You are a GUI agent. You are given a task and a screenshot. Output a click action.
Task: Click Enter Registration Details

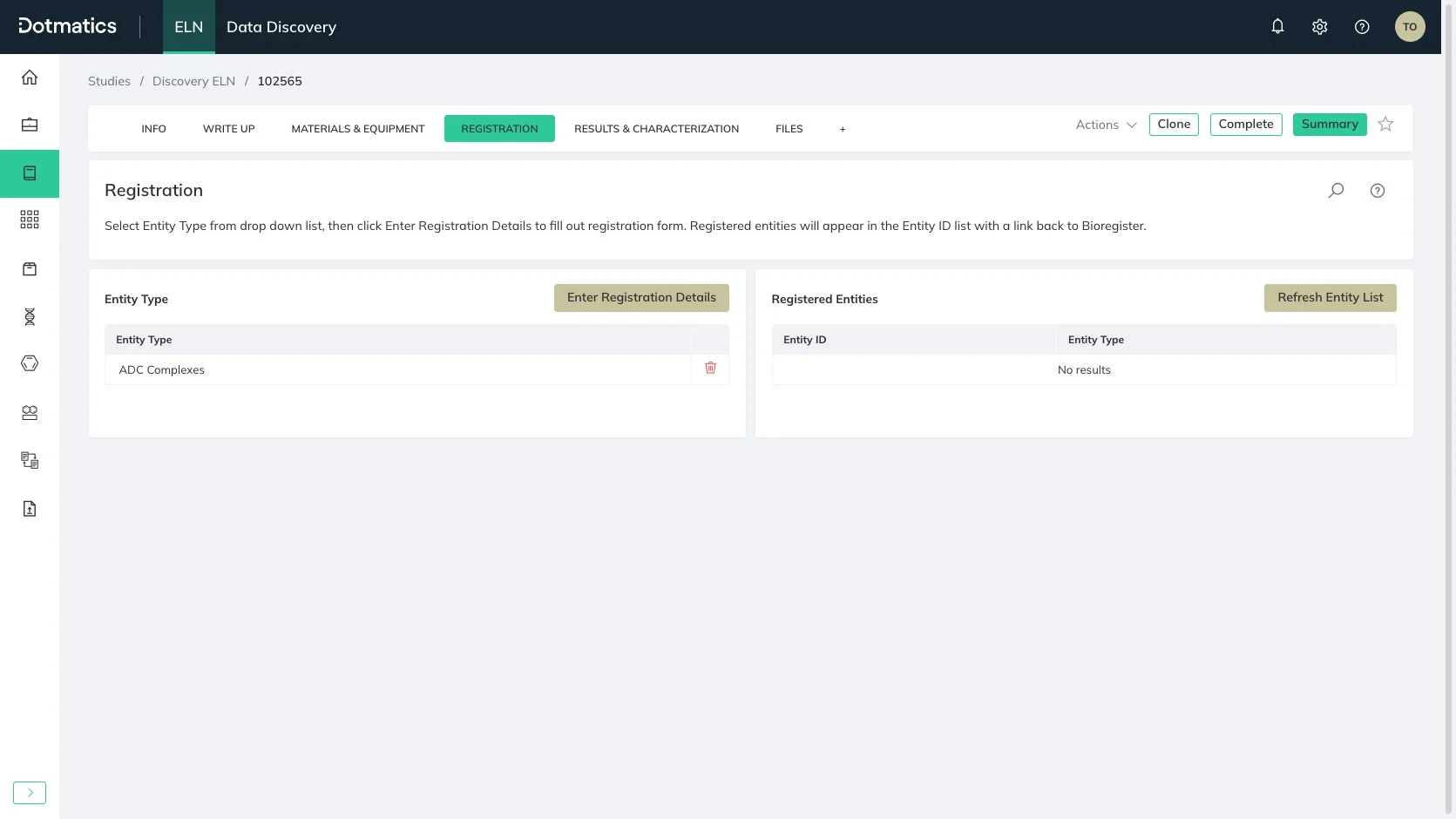pyautogui.click(x=641, y=298)
